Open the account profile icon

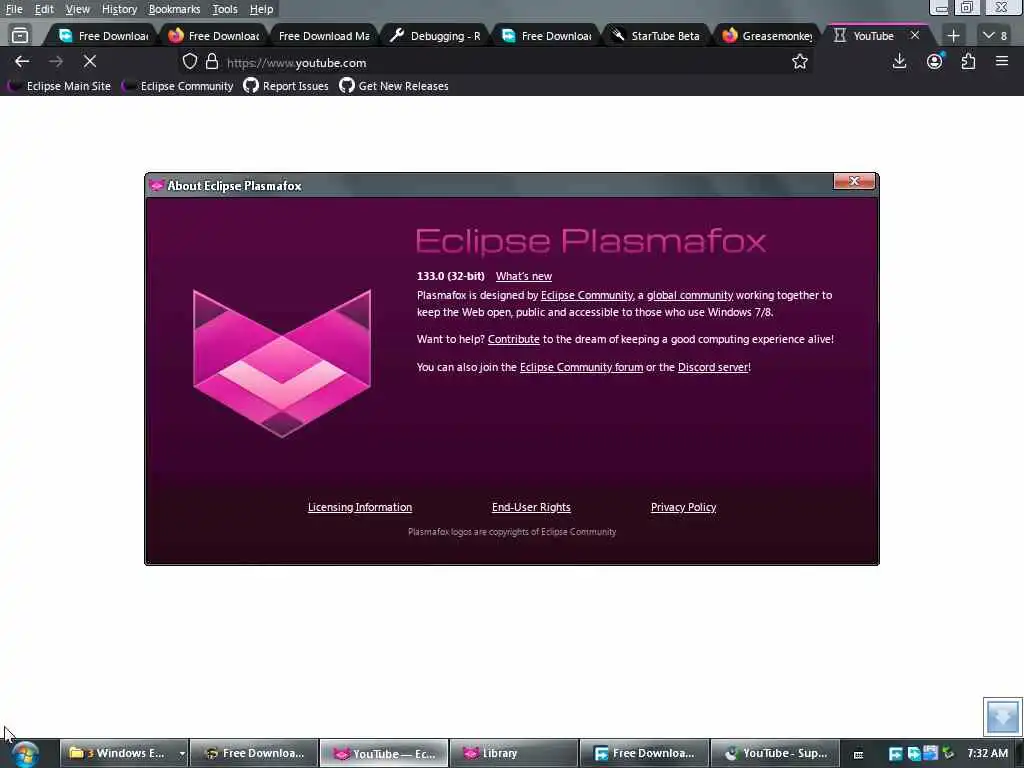click(x=935, y=61)
